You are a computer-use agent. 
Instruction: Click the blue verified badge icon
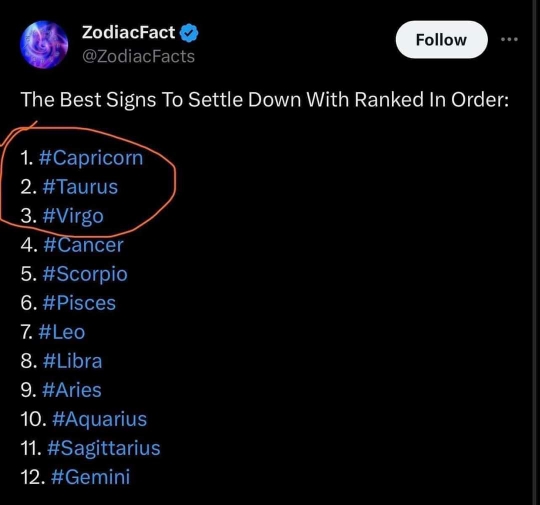click(x=189, y=33)
